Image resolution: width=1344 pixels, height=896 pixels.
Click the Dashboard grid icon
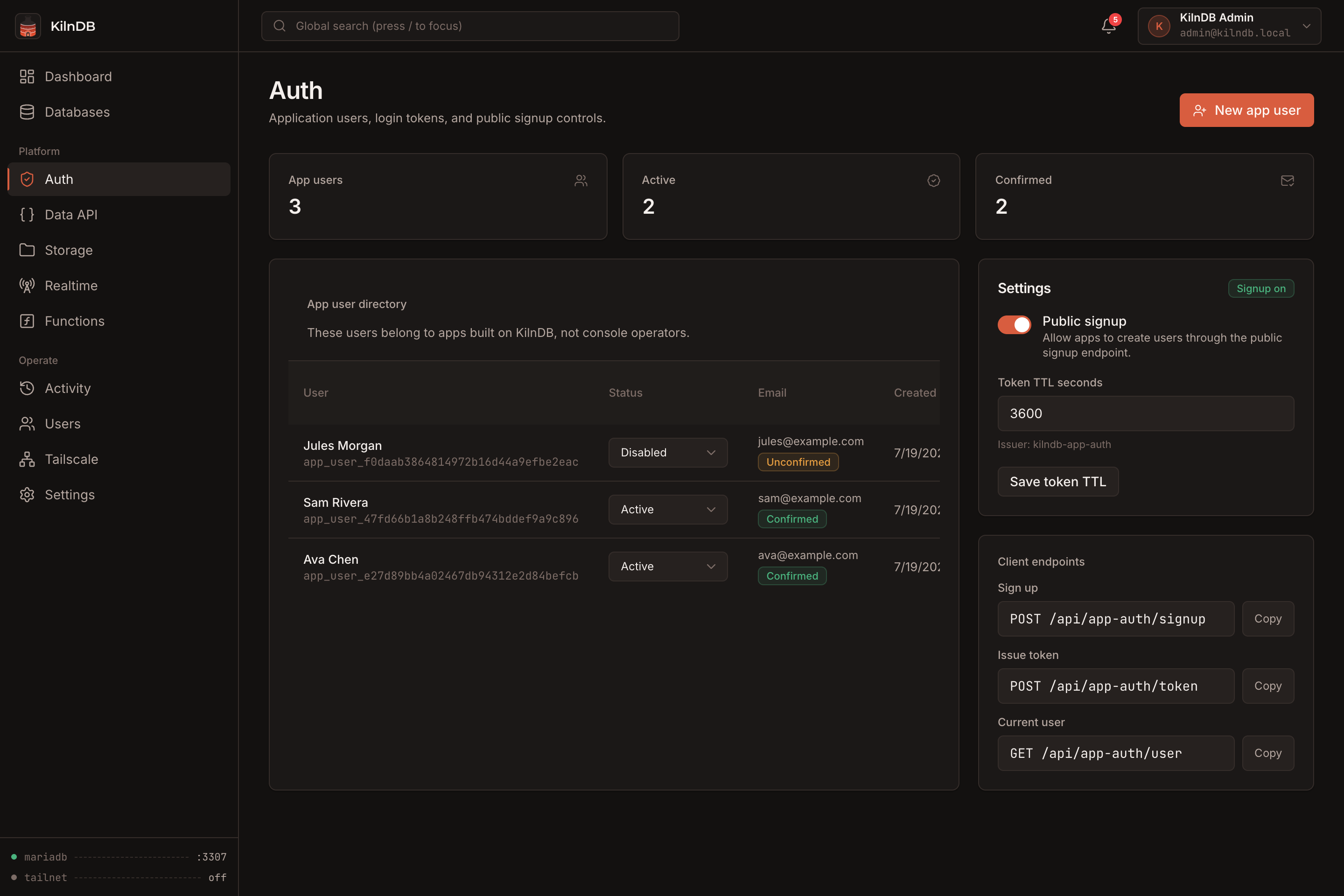coord(27,77)
